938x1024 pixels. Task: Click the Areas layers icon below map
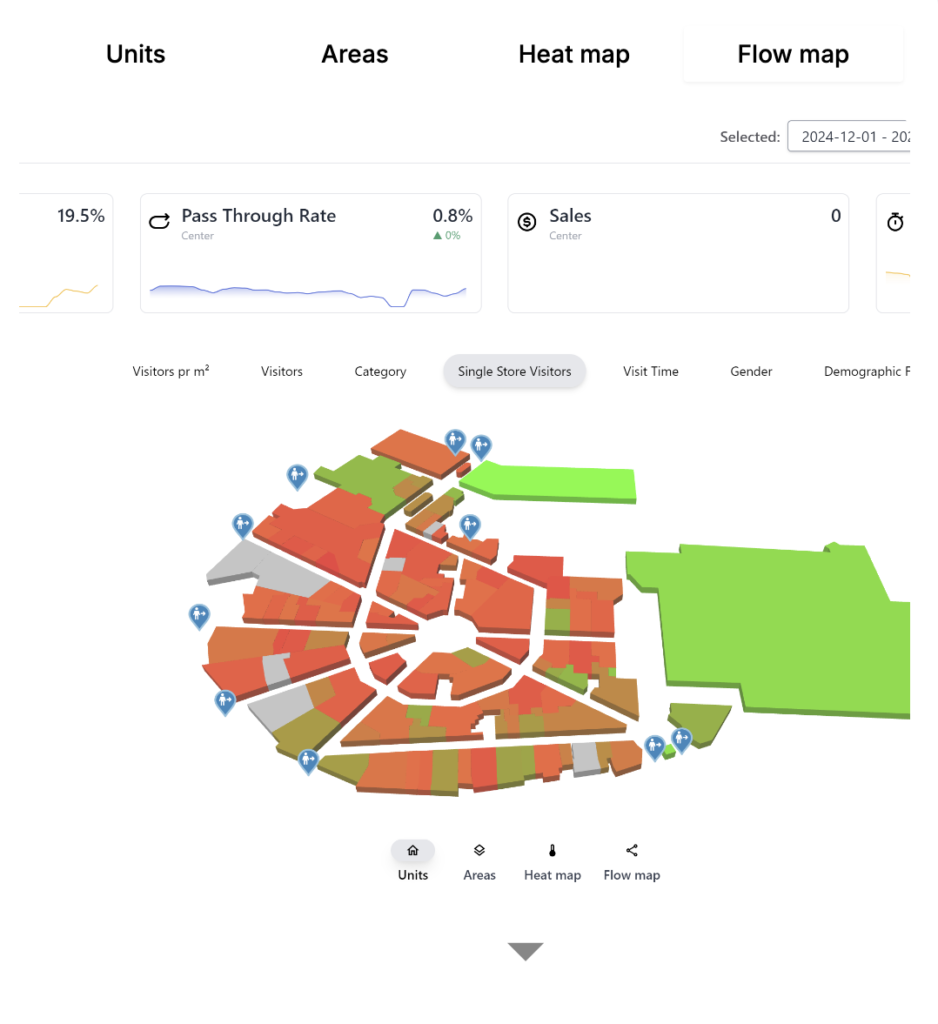pyautogui.click(x=479, y=851)
